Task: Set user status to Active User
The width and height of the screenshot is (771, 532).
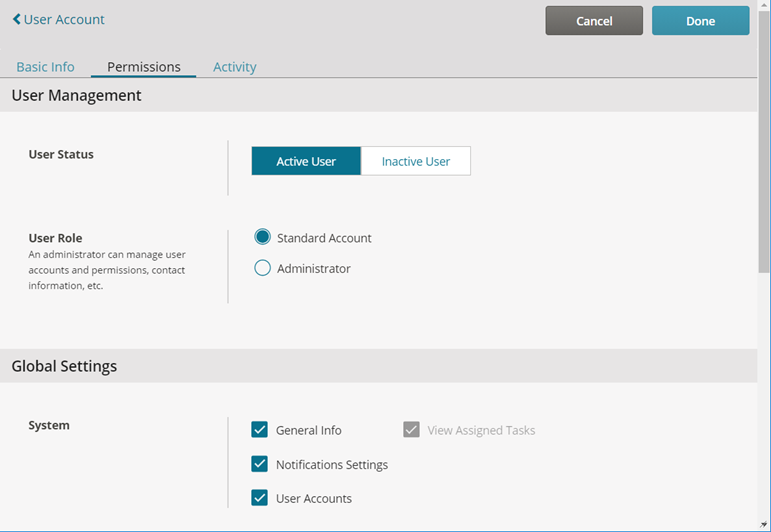Action: (306, 161)
